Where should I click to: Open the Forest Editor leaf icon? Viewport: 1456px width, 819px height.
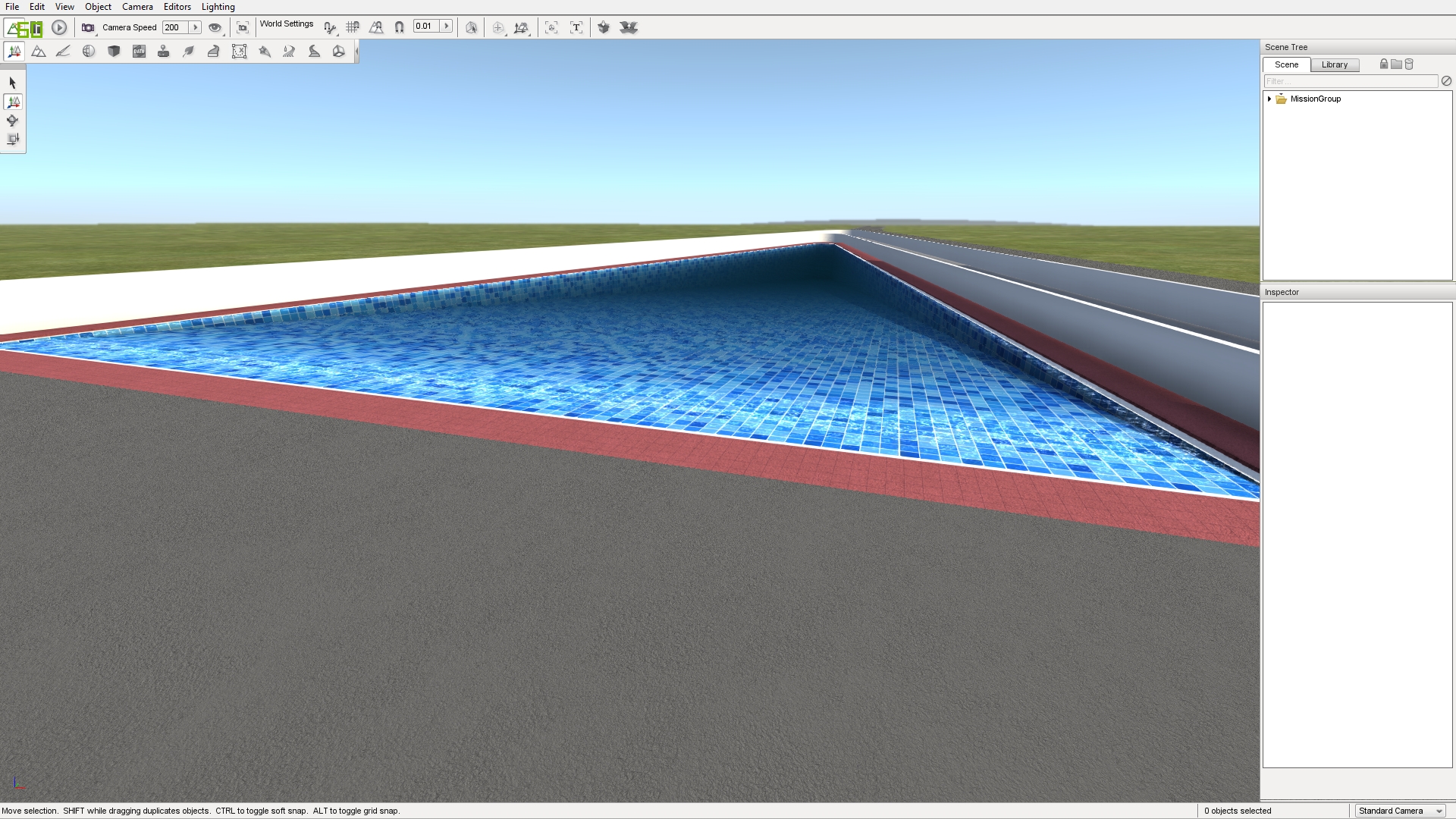click(189, 52)
